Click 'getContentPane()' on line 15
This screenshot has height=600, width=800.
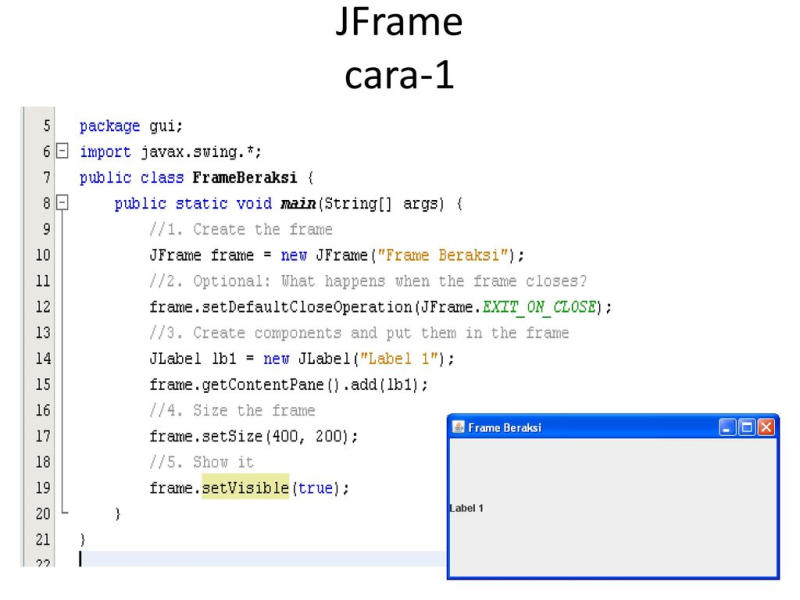[x=271, y=385]
